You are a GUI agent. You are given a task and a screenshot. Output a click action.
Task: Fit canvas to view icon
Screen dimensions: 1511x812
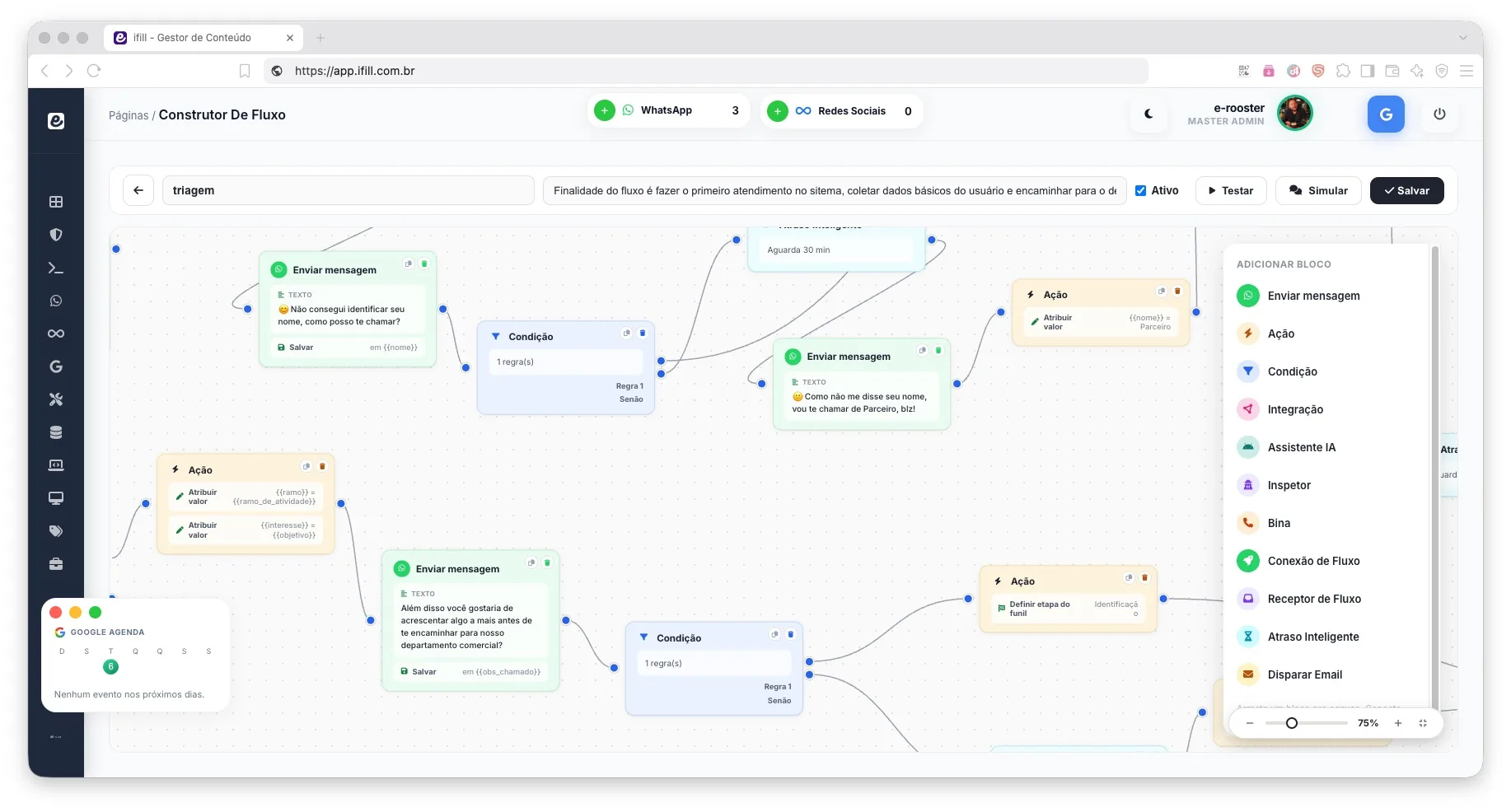click(1423, 723)
